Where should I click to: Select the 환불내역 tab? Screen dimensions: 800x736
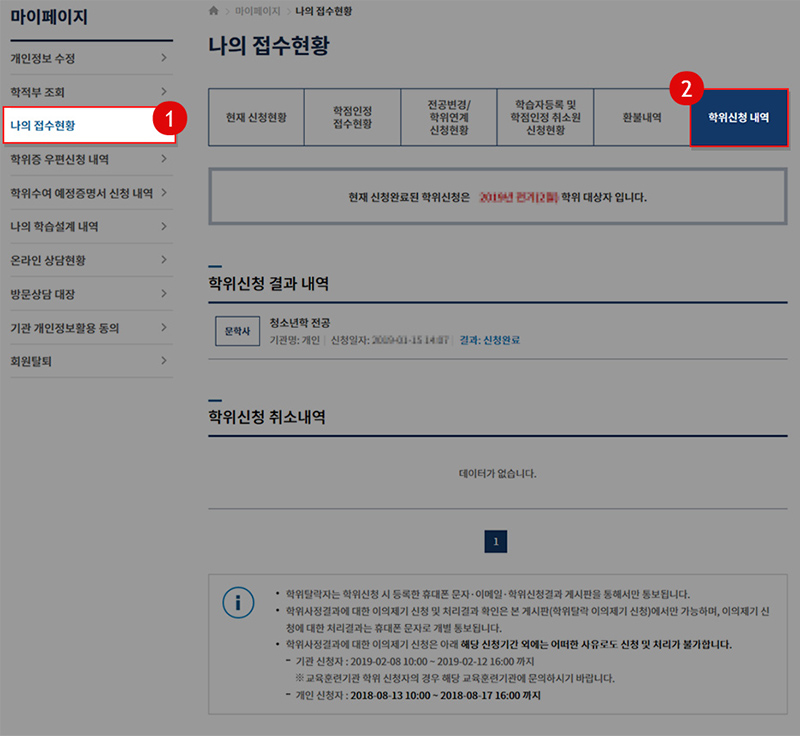641,118
